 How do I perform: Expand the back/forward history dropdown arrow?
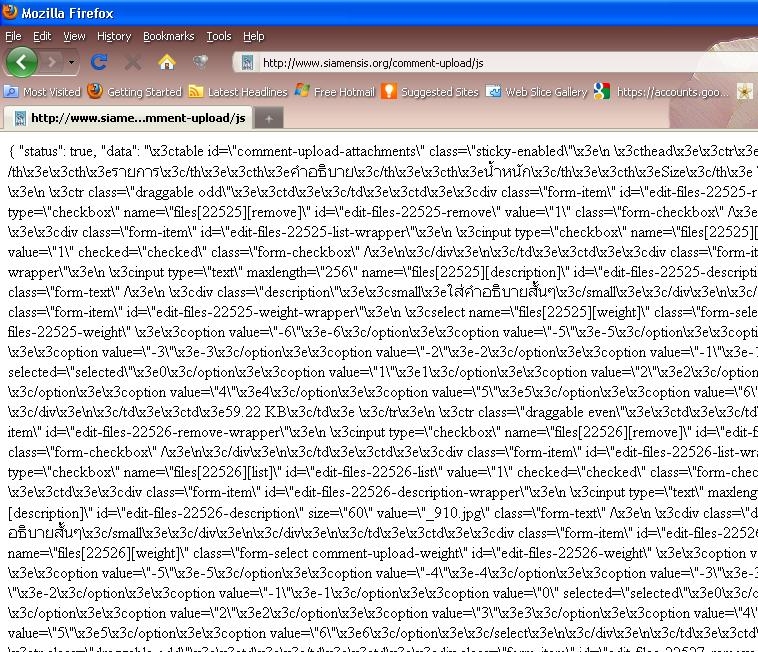[x=72, y=62]
